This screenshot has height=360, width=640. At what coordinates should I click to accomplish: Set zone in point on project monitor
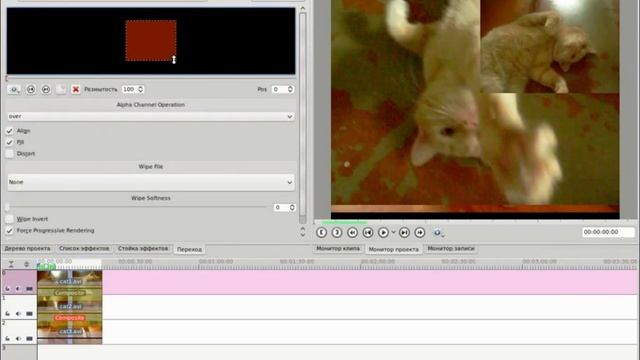click(x=322, y=233)
